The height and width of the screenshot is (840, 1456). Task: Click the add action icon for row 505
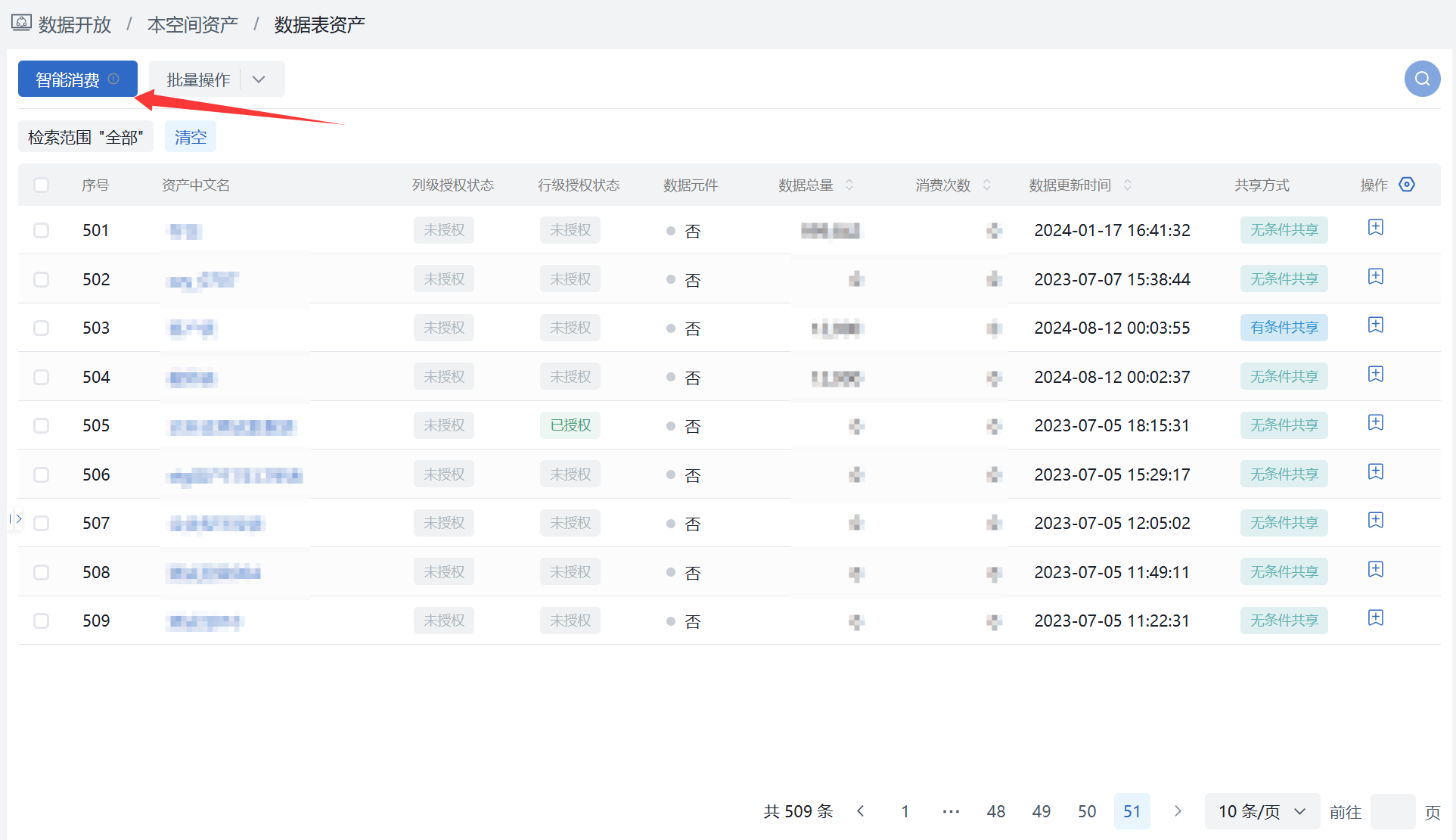[1375, 423]
